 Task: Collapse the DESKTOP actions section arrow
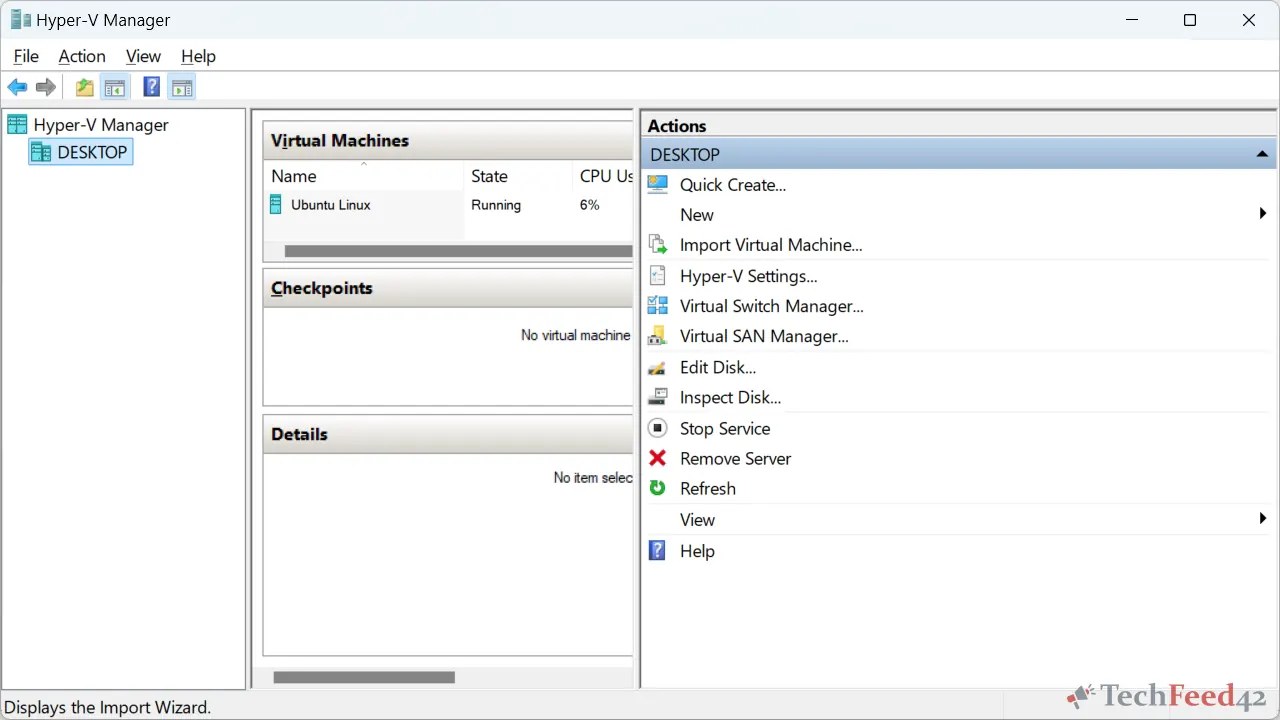1262,155
